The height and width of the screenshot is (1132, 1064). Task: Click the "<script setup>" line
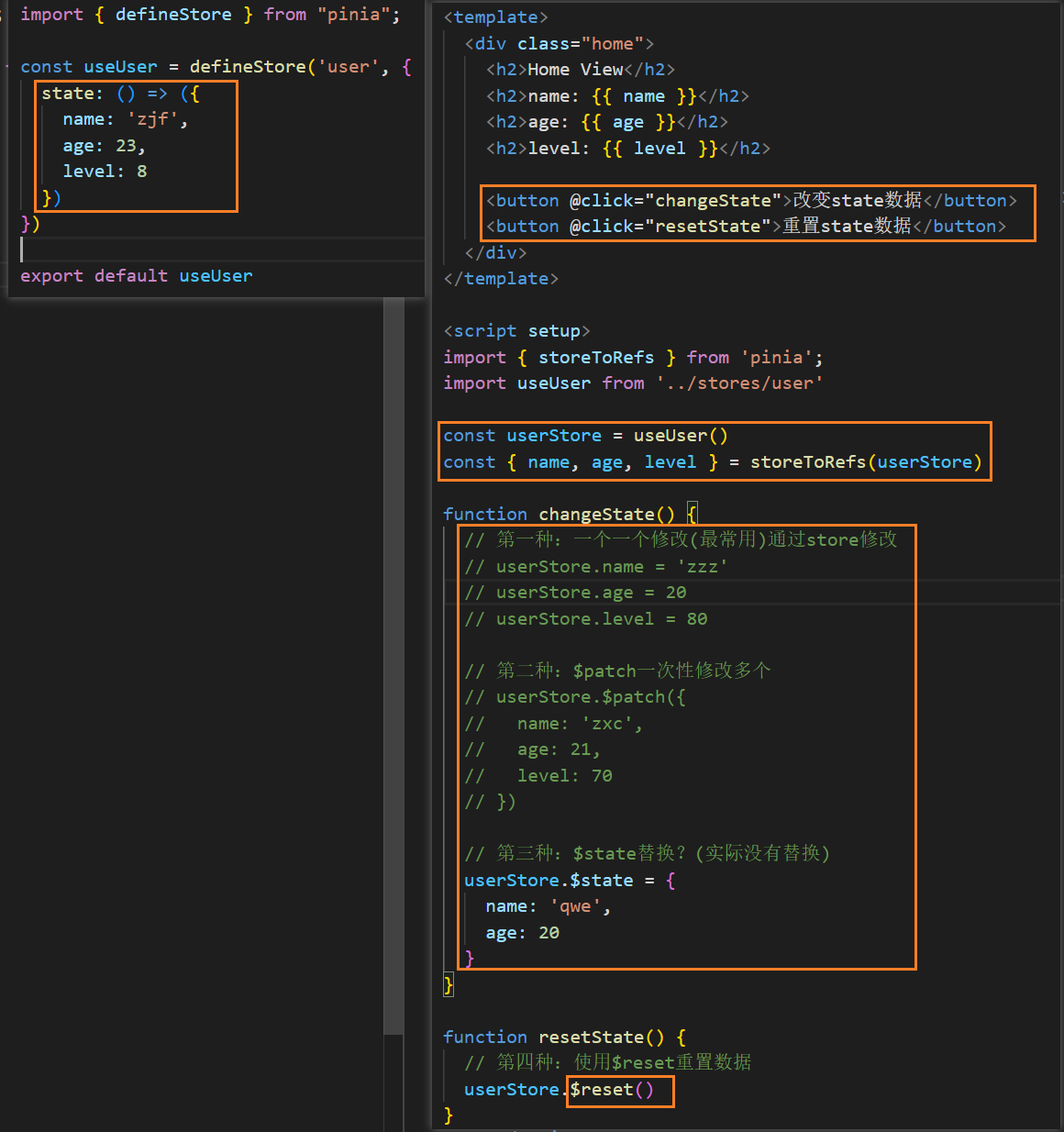[517, 331]
